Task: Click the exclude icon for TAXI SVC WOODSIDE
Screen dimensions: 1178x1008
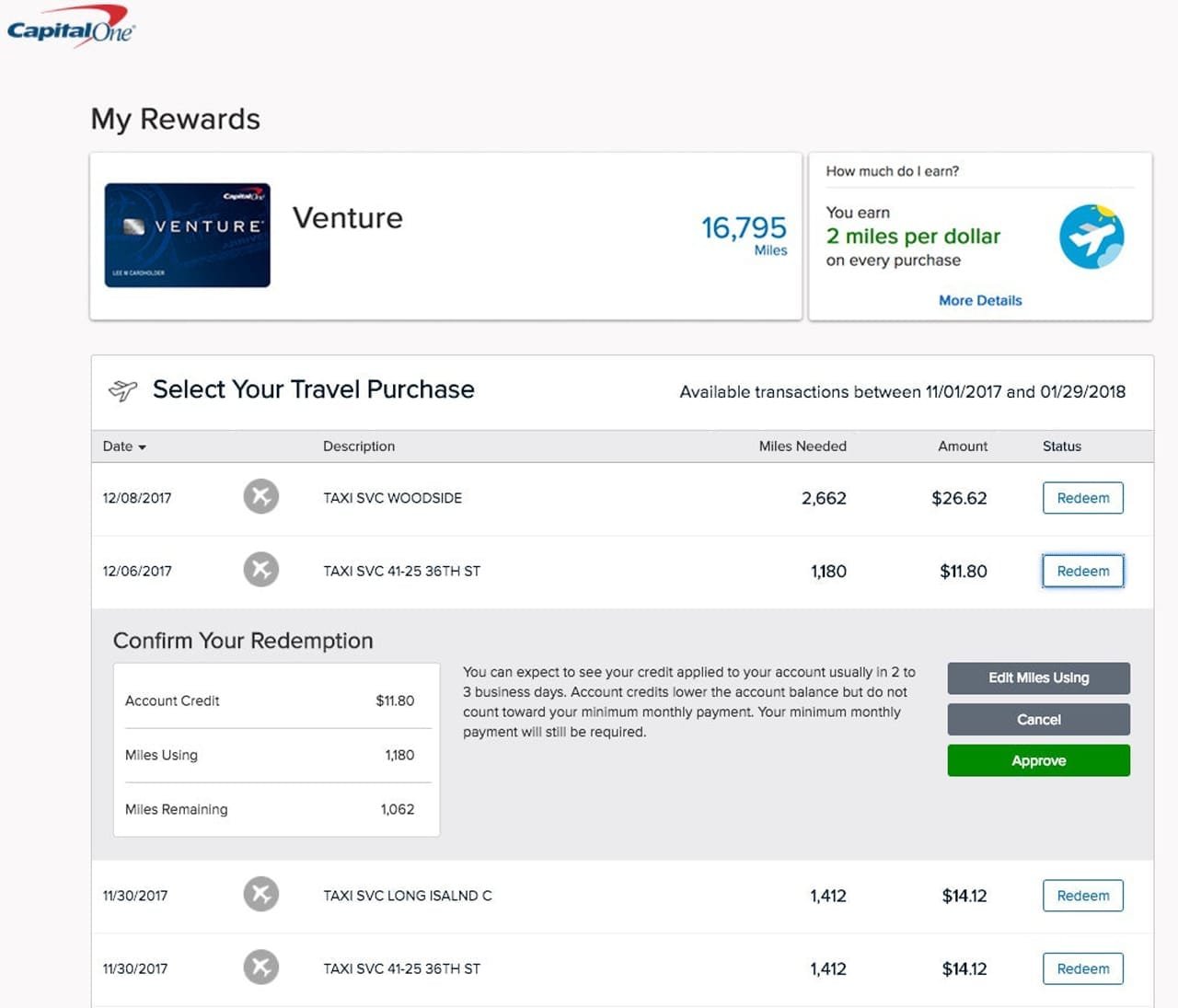Action: [x=260, y=496]
